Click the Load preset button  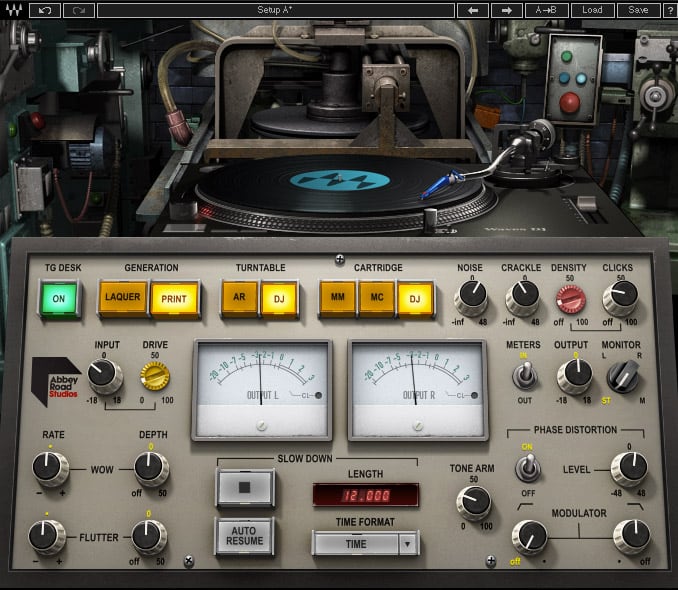click(x=592, y=10)
